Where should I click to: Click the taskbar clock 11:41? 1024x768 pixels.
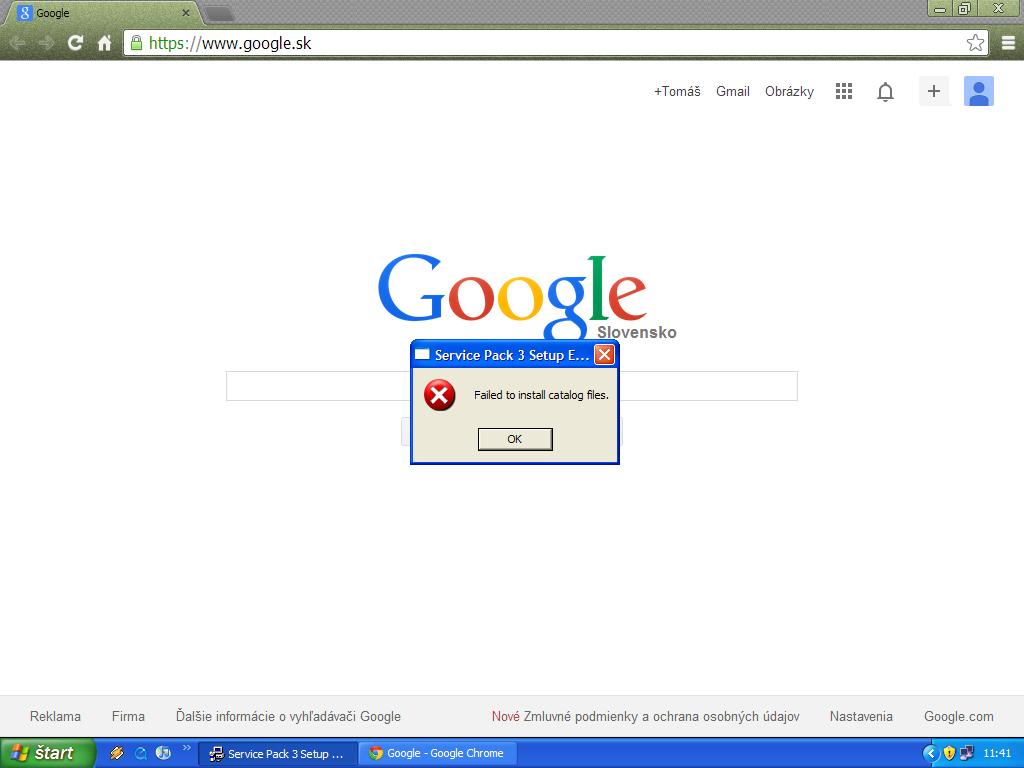[x=997, y=753]
